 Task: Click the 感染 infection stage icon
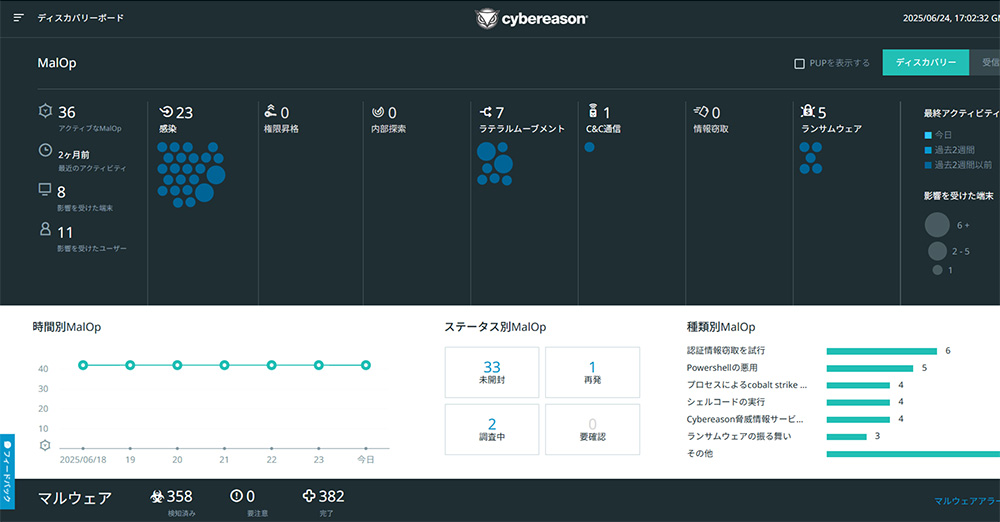(166, 112)
